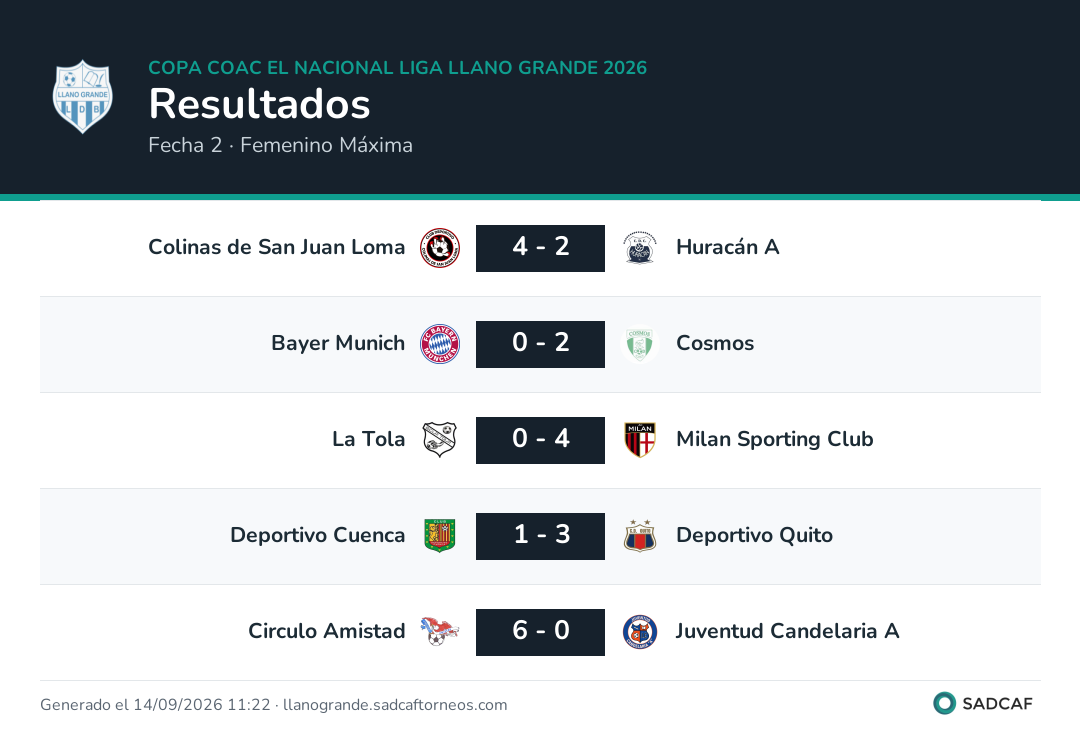Screen dimensions: 1080x756
Task: Select the La Tola team shield
Action: [440, 439]
